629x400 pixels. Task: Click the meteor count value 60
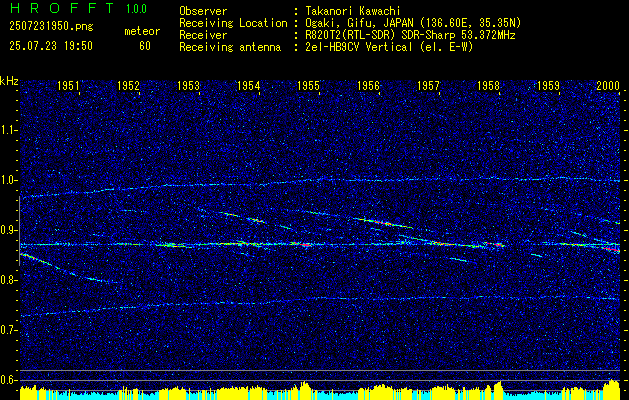[x=145, y=46]
